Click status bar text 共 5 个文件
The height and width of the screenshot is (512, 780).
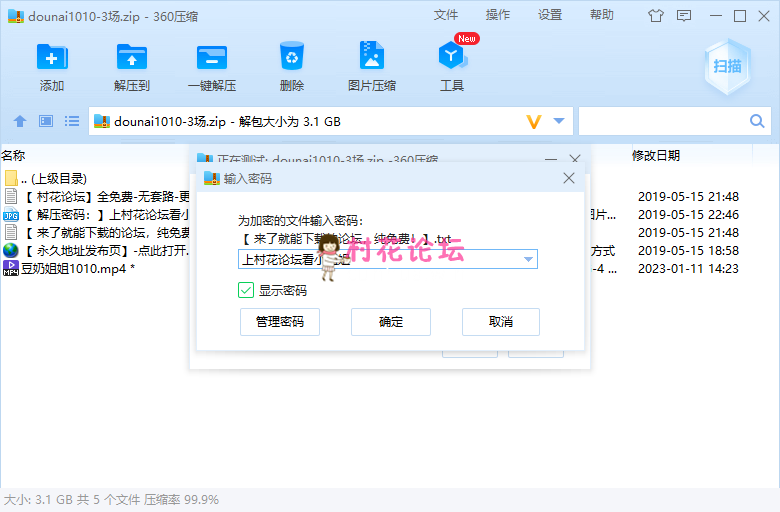[108, 500]
